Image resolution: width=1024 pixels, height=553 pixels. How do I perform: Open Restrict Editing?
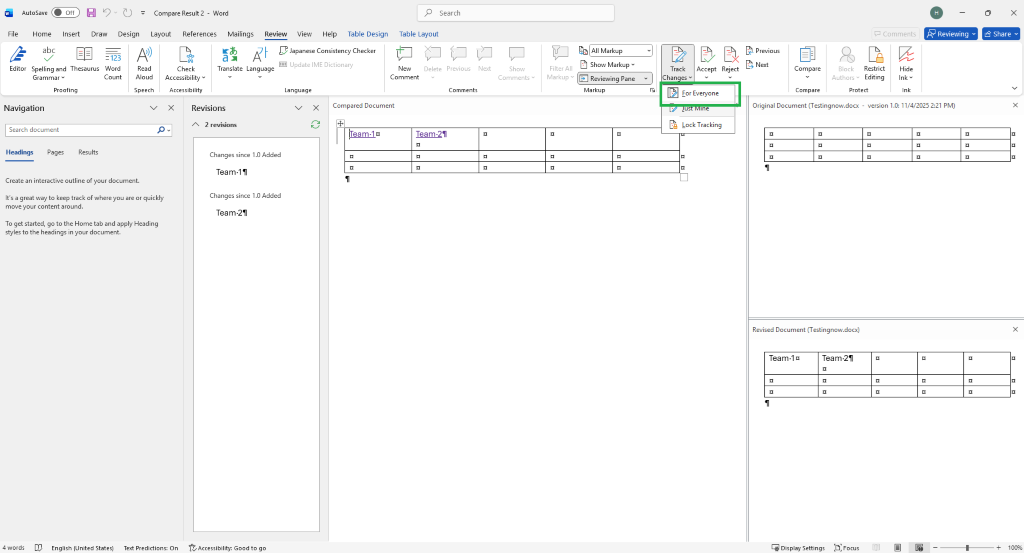pos(874,63)
